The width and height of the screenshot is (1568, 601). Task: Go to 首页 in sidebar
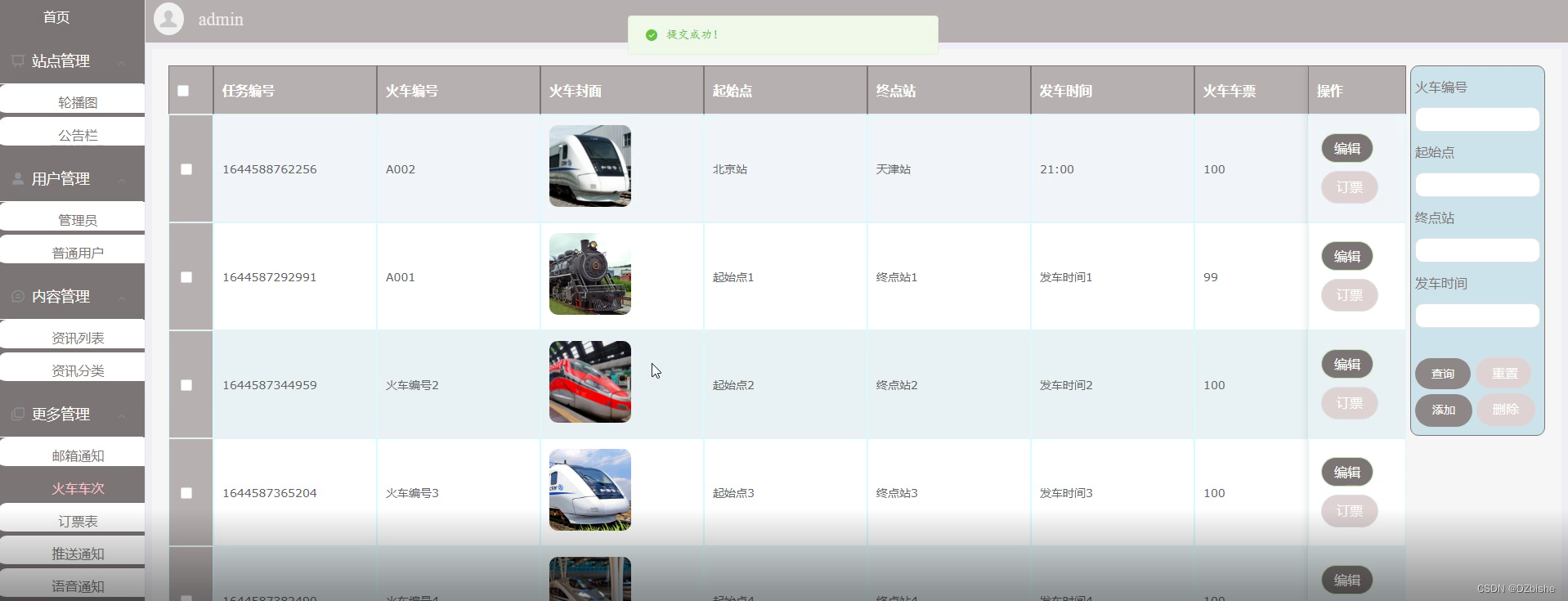[x=56, y=17]
